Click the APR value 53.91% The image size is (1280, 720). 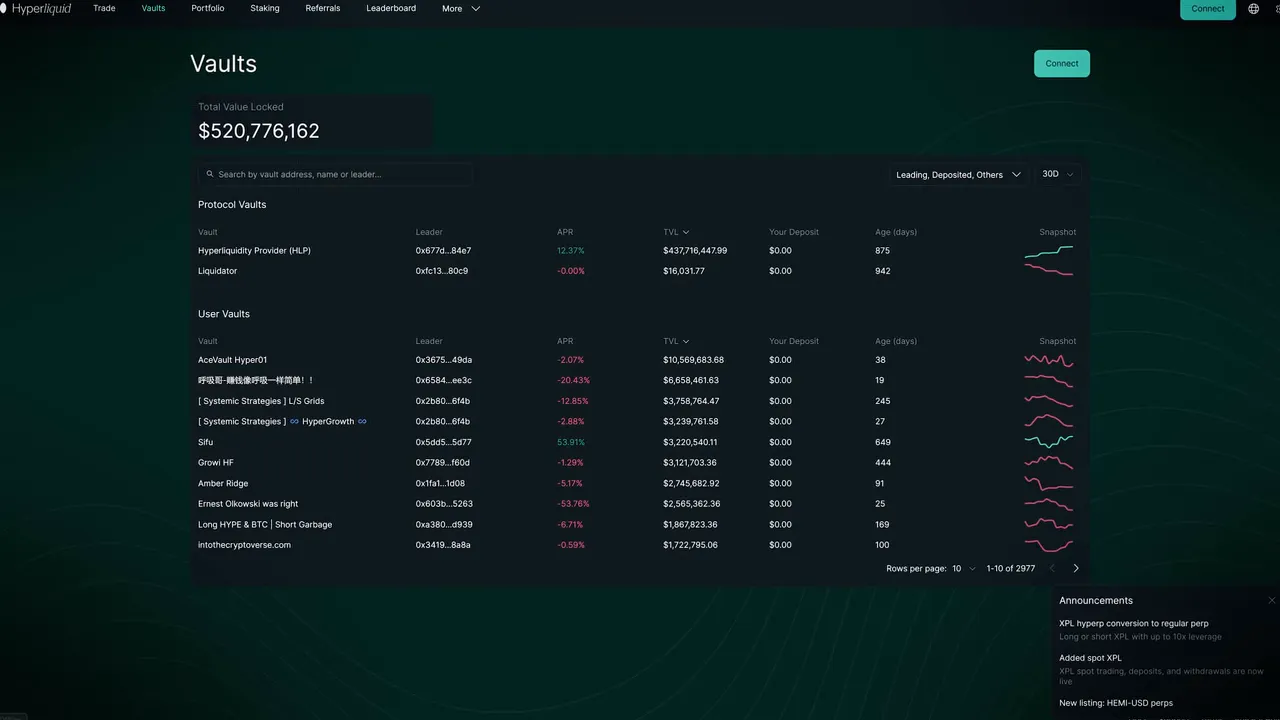[x=571, y=442]
